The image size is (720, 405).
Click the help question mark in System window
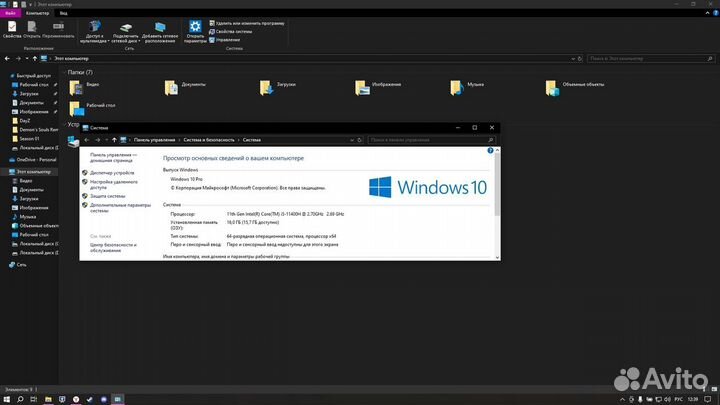click(492, 150)
